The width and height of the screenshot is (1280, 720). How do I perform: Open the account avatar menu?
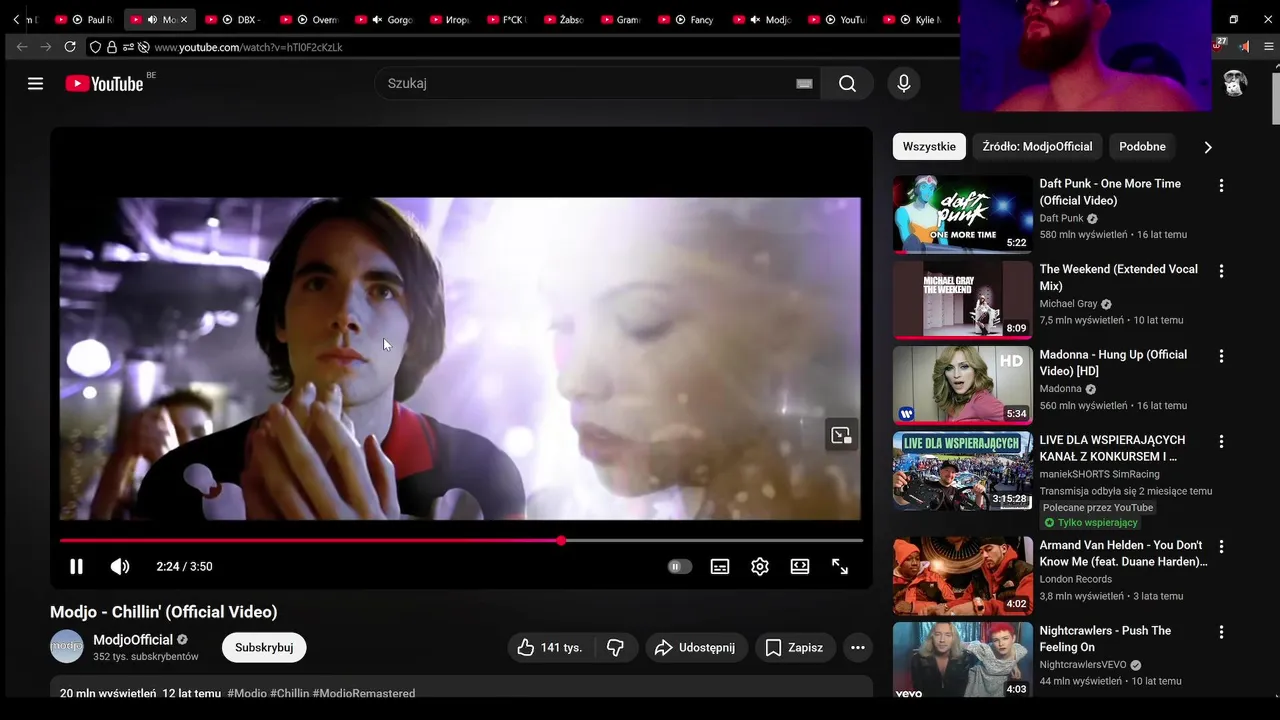pyautogui.click(x=1236, y=84)
